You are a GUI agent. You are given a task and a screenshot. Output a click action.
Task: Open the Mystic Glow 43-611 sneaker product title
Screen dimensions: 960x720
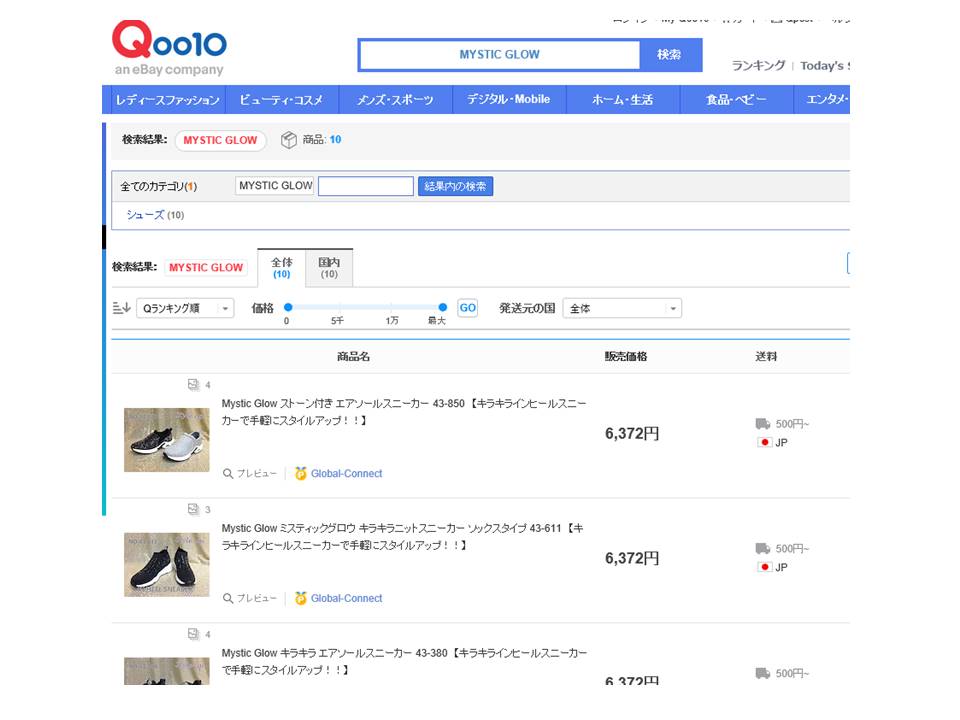pyautogui.click(x=402, y=536)
